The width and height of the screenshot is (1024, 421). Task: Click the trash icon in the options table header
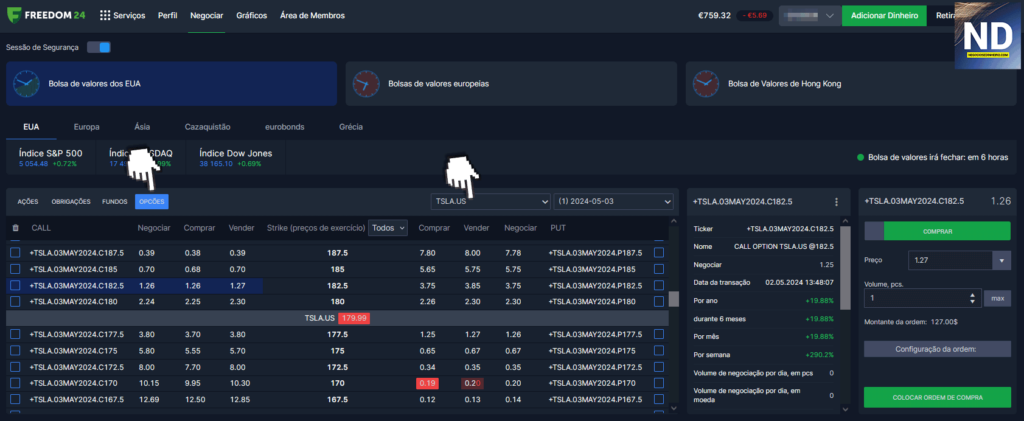16,228
